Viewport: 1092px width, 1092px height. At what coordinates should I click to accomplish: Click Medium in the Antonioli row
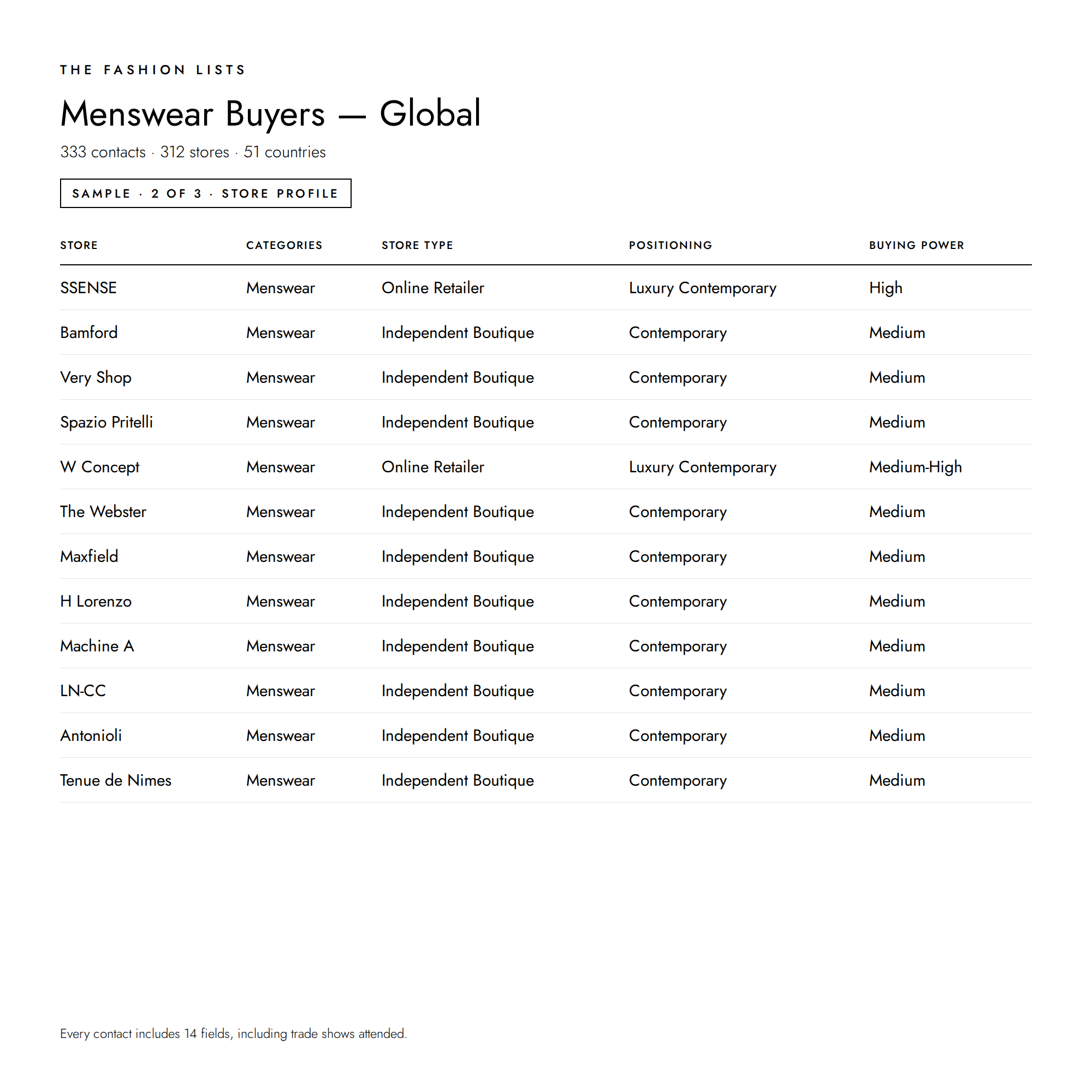click(x=897, y=735)
